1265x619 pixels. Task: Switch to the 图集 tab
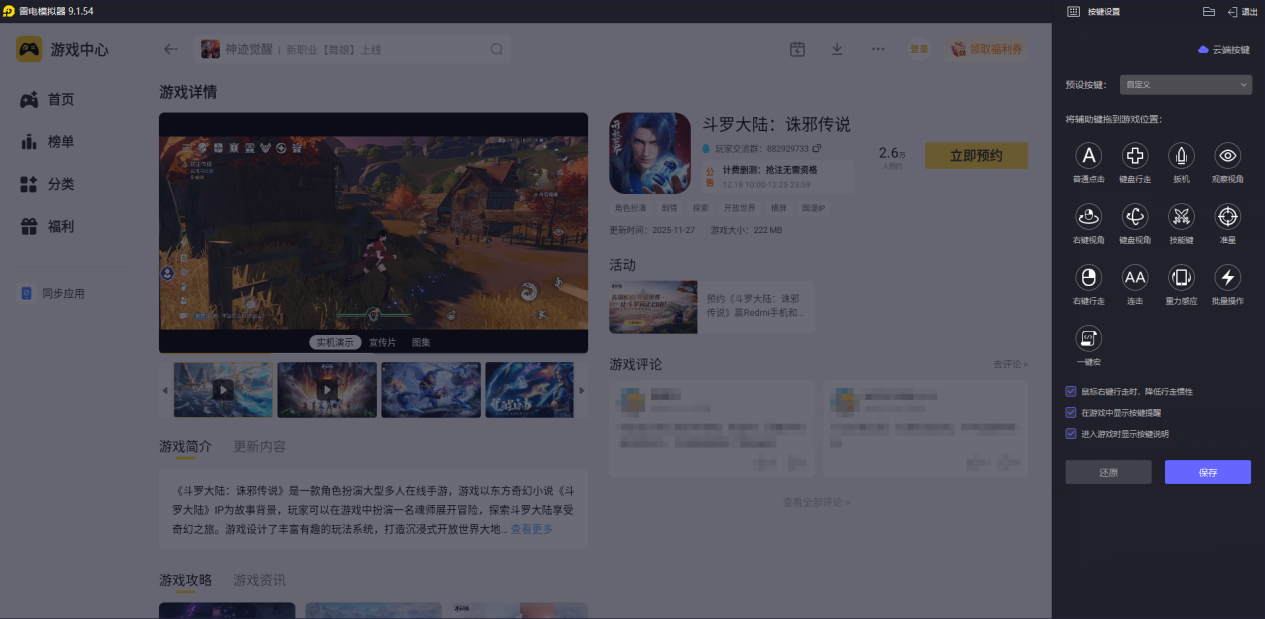click(x=421, y=342)
